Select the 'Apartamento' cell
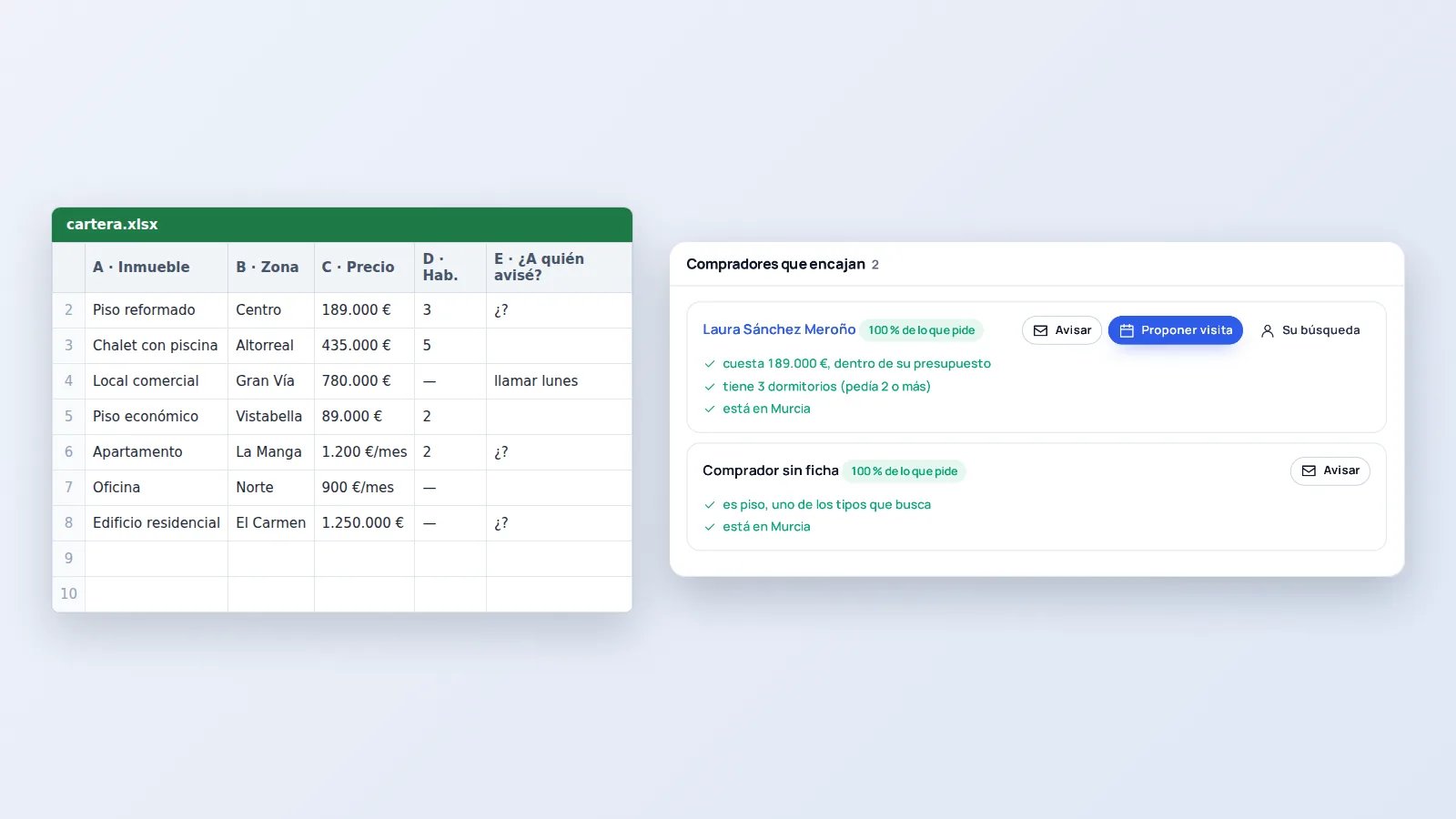 coord(157,452)
